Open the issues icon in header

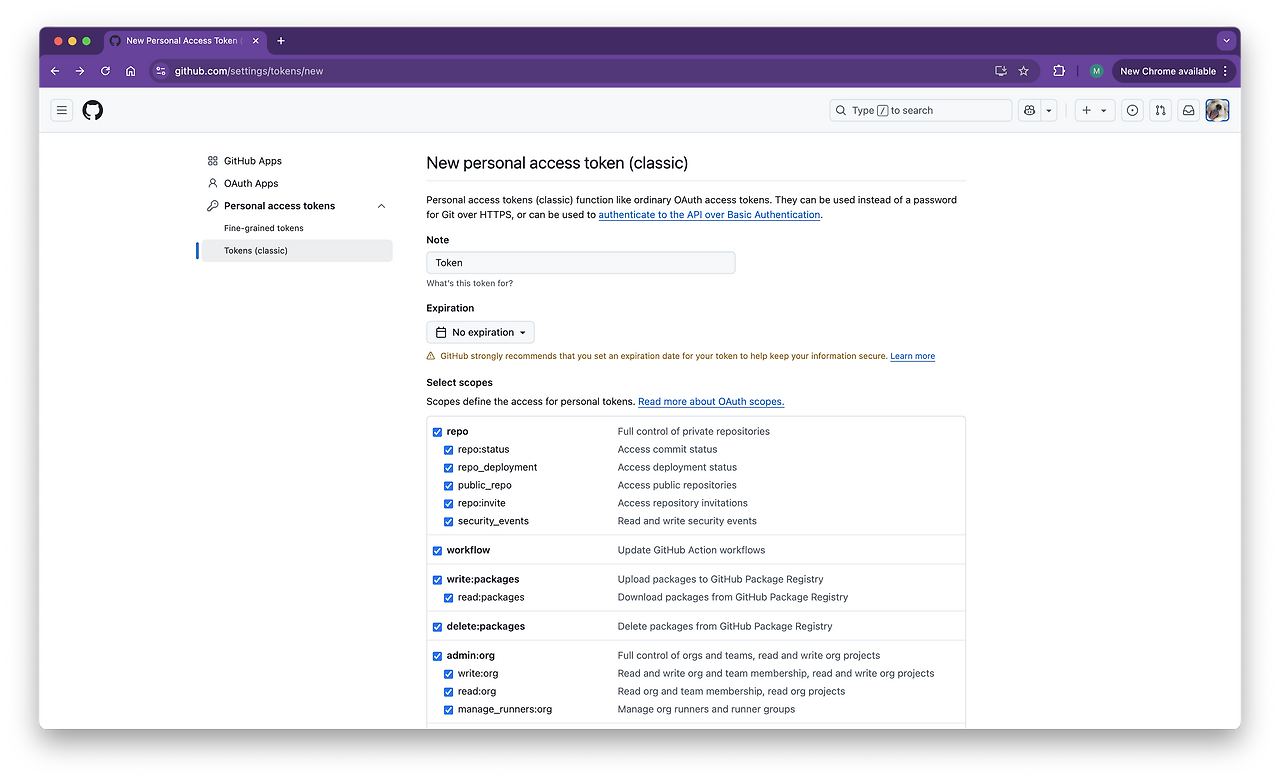(x=1132, y=111)
